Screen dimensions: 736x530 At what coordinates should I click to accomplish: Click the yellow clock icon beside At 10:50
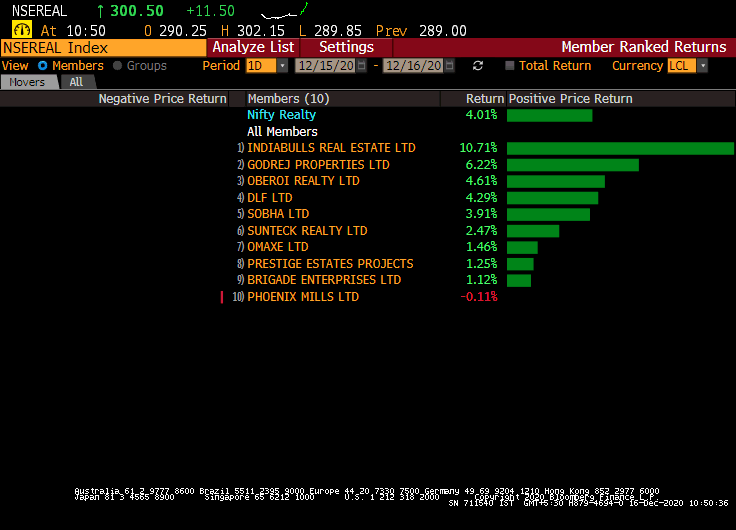point(22,30)
